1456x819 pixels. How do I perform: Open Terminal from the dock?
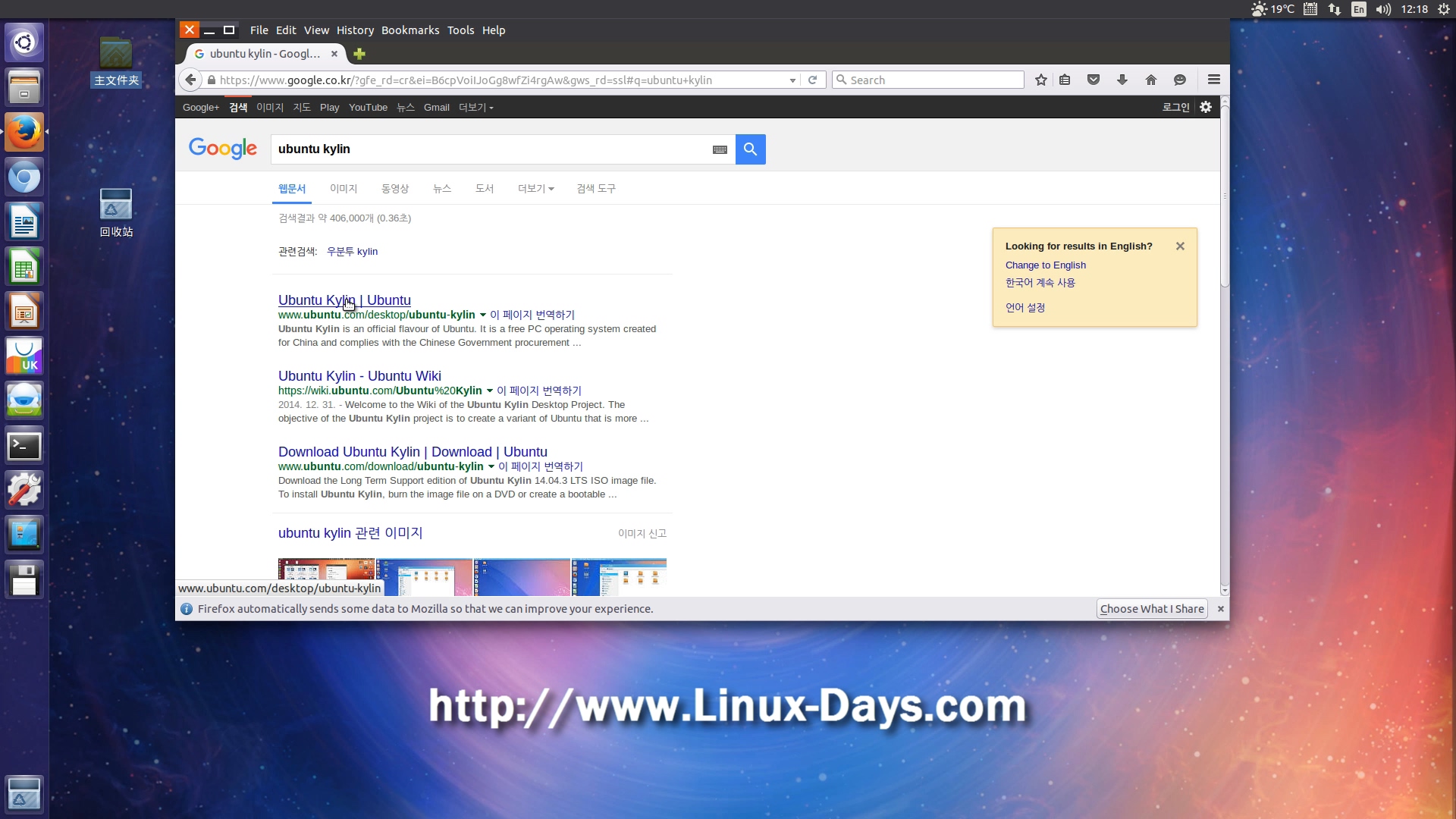click(24, 446)
